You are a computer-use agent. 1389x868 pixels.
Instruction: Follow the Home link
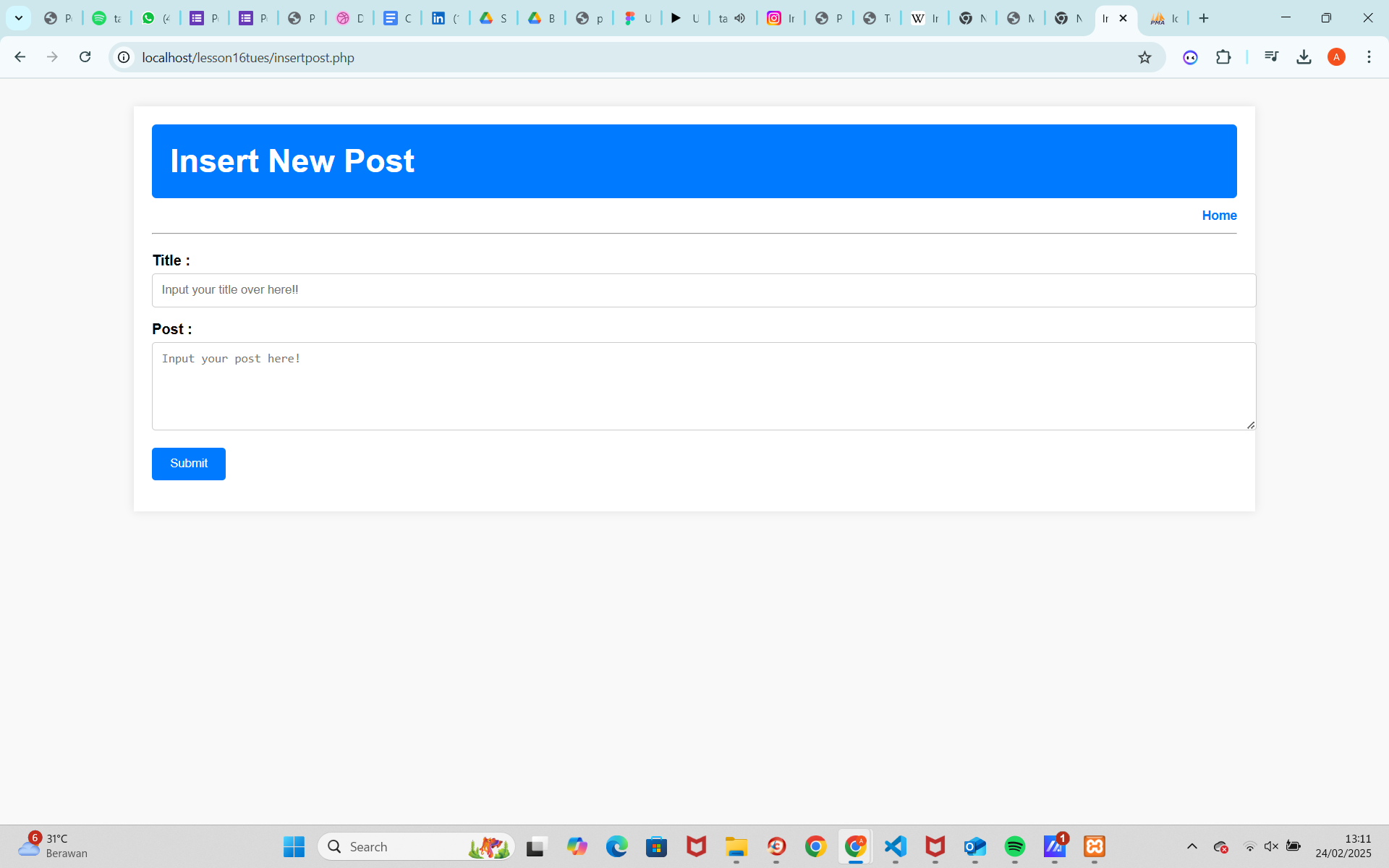click(x=1219, y=216)
